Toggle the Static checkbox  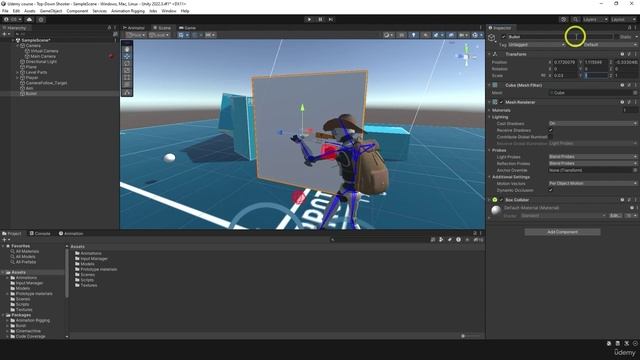pos(616,37)
